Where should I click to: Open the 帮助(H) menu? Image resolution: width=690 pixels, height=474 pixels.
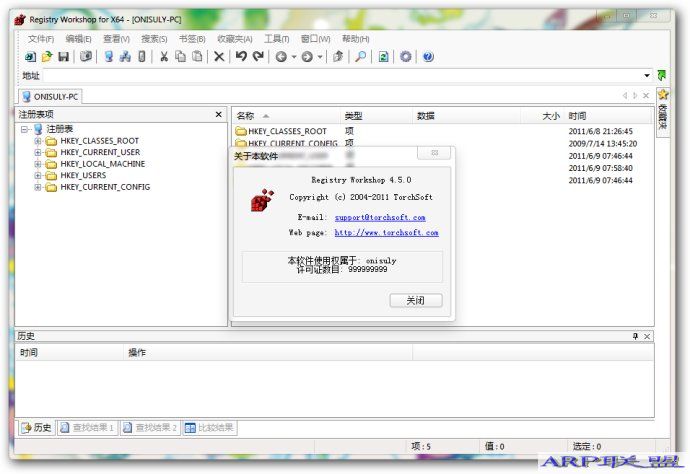click(x=356, y=39)
